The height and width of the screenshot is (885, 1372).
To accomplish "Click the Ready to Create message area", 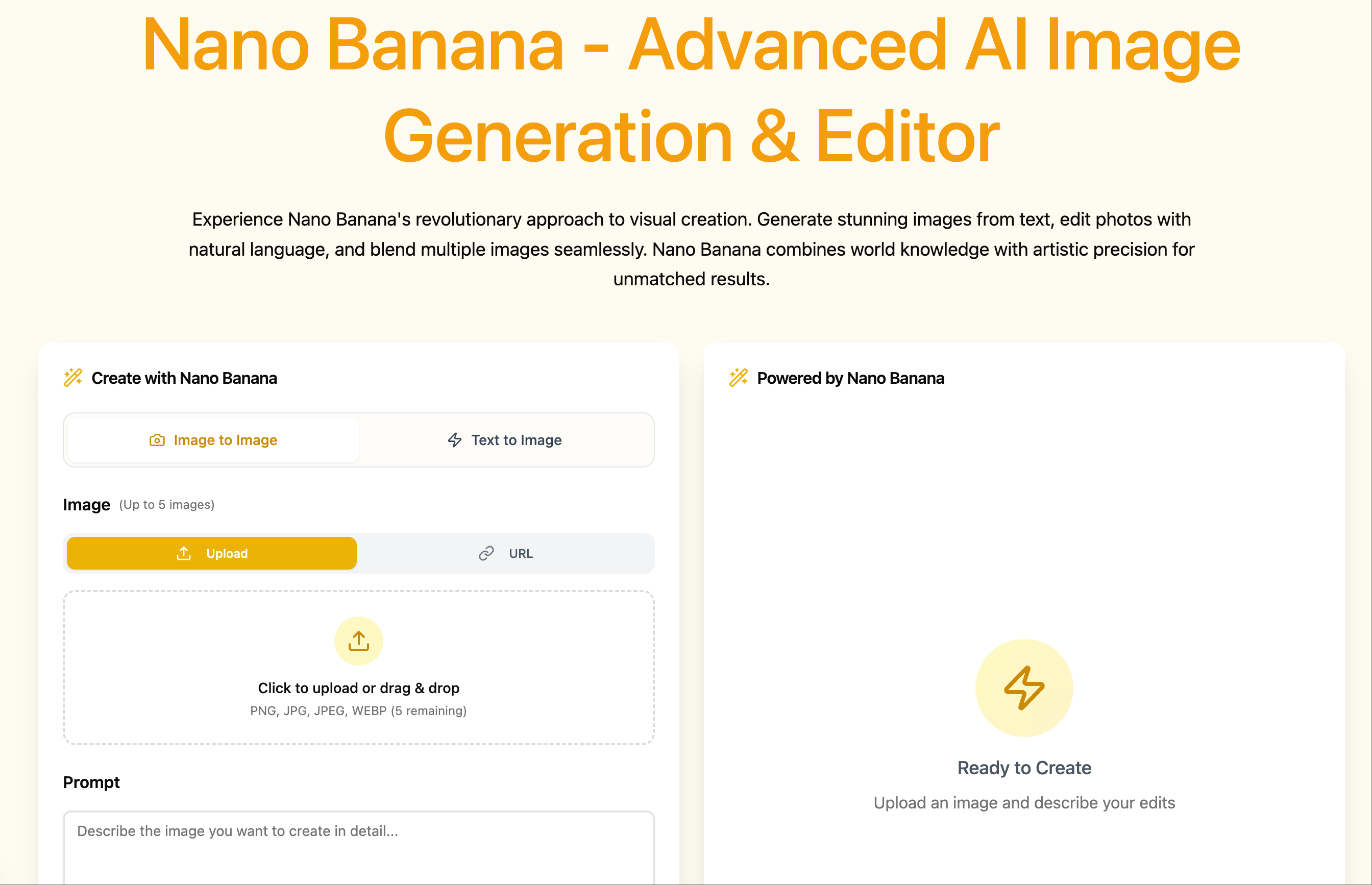I will pyautogui.click(x=1025, y=767).
